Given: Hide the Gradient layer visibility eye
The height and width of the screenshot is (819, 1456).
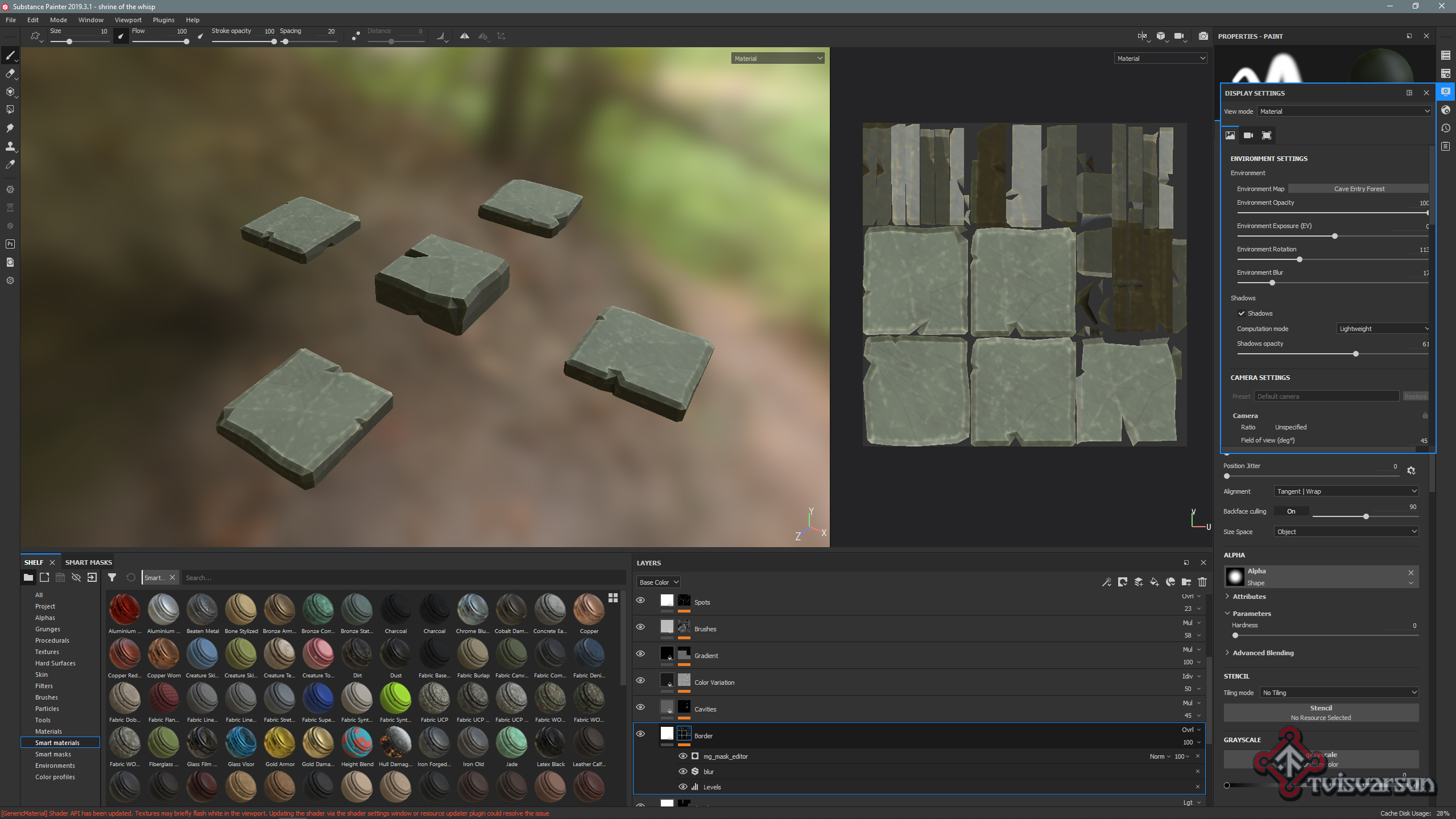Looking at the screenshot, I should (x=640, y=654).
